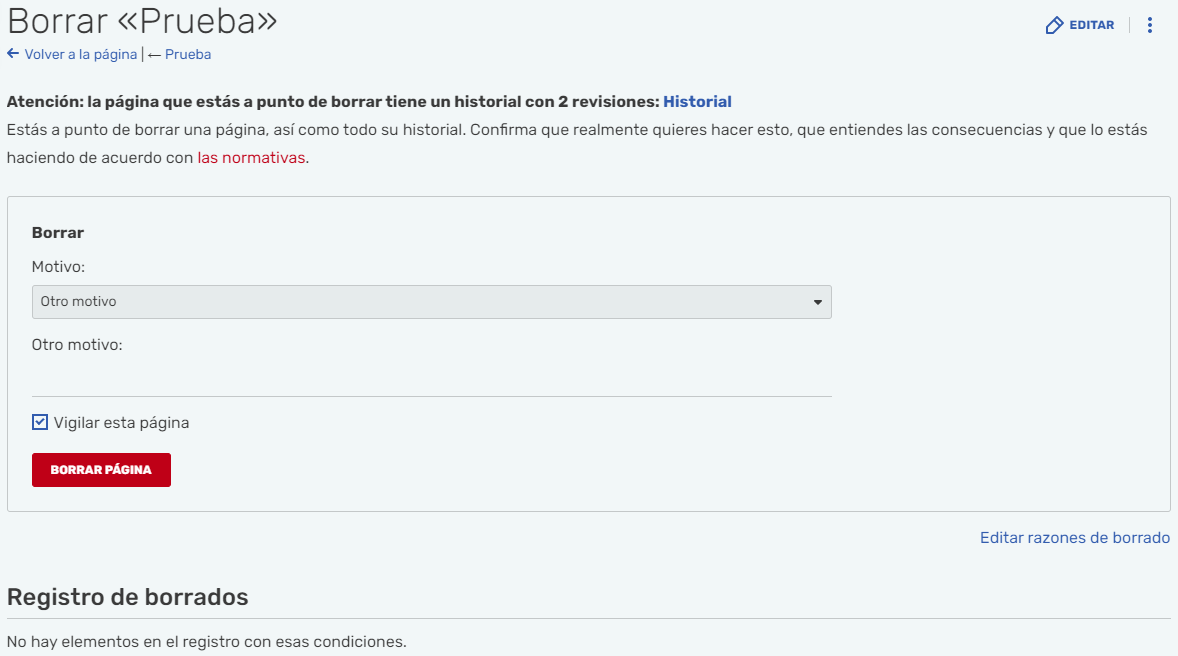Image resolution: width=1178 pixels, height=656 pixels.
Task: Open the Historial revisions link
Action: pos(697,101)
